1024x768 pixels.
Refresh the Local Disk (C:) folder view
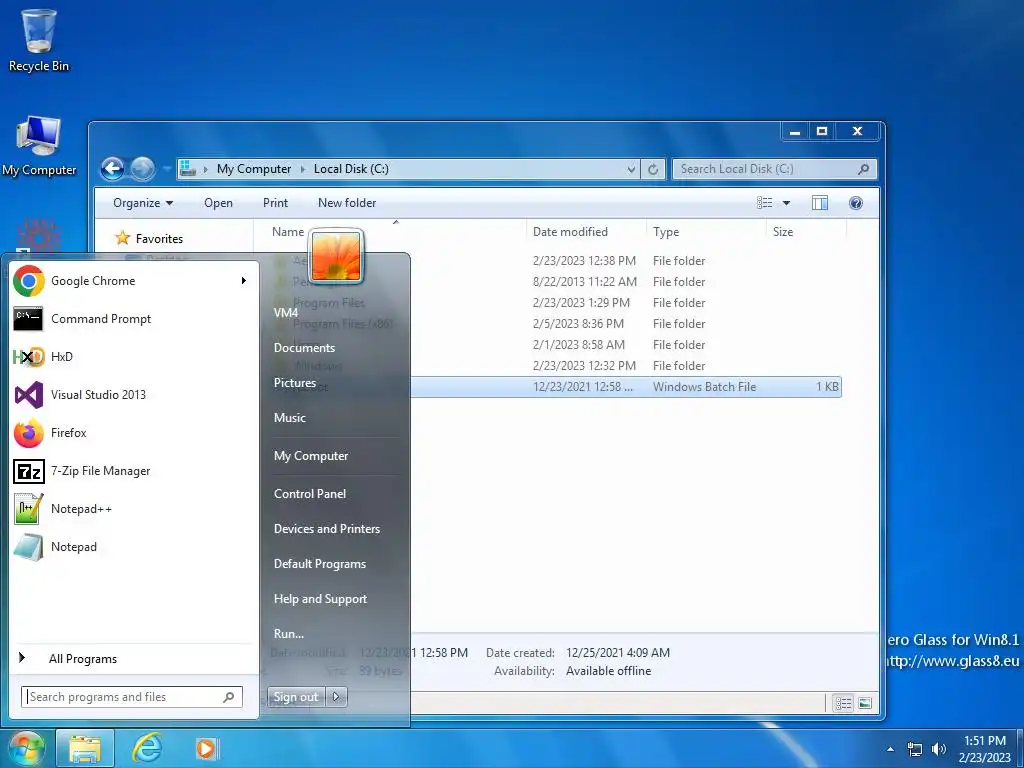[x=652, y=169]
